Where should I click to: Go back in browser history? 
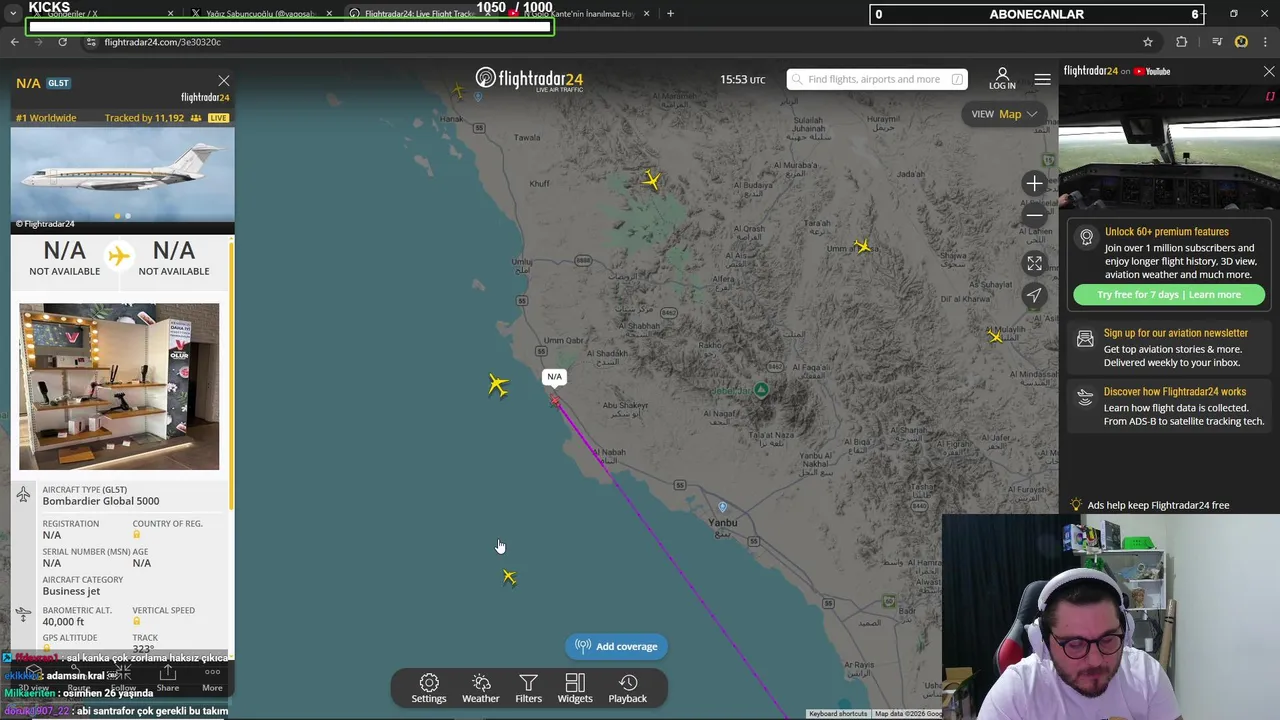point(14,42)
